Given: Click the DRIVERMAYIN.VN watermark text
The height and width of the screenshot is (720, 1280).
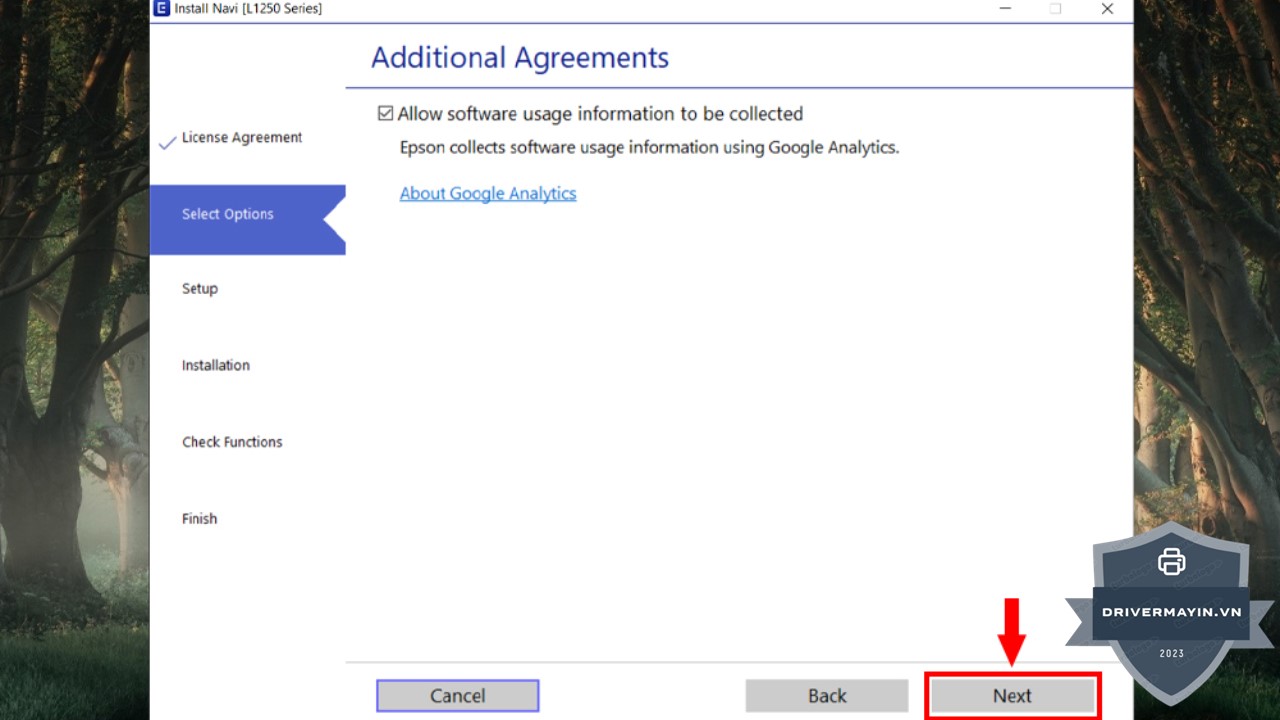Looking at the screenshot, I should coord(1171,612).
